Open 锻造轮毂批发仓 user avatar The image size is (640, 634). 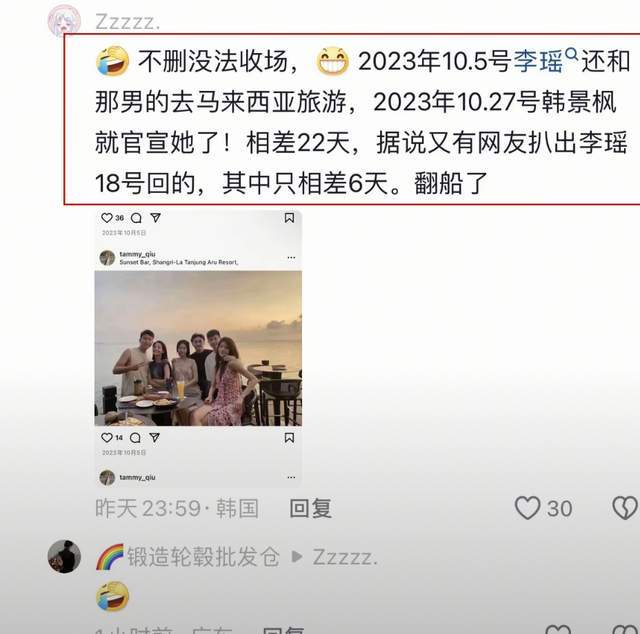[64, 556]
